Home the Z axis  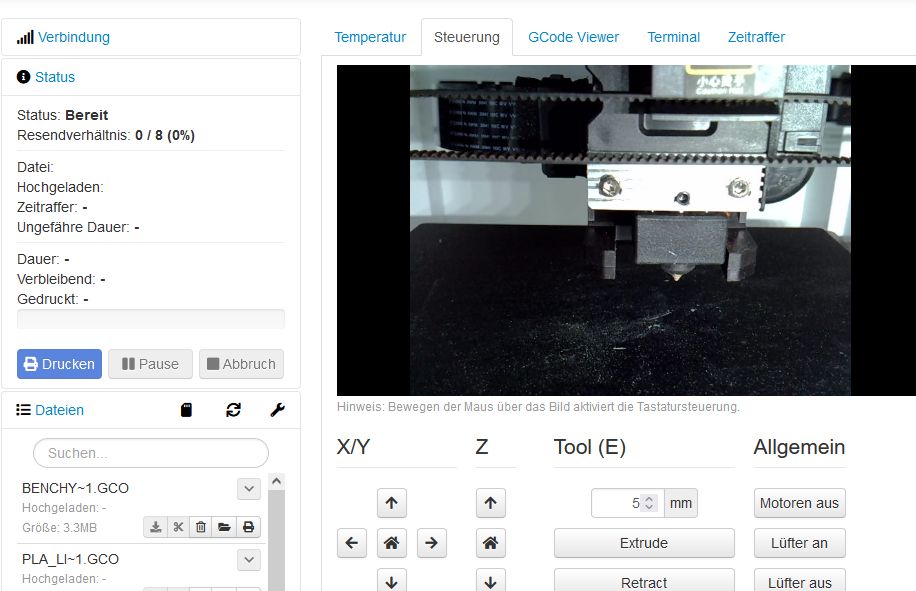click(490, 543)
